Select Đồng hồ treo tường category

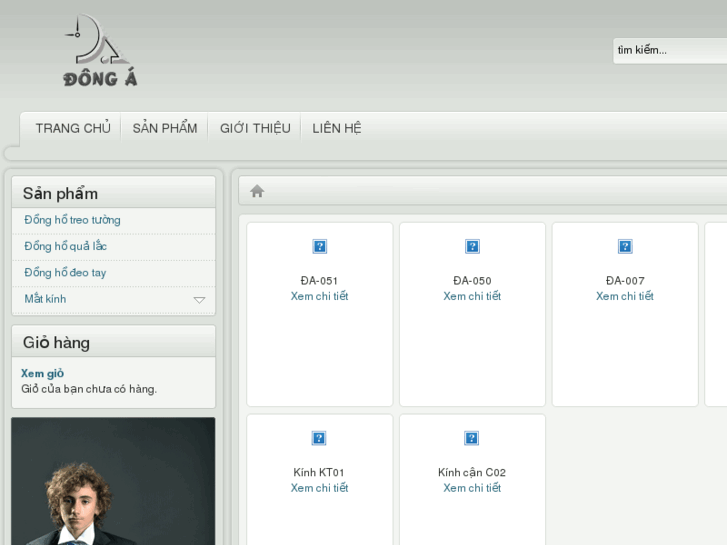72,220
